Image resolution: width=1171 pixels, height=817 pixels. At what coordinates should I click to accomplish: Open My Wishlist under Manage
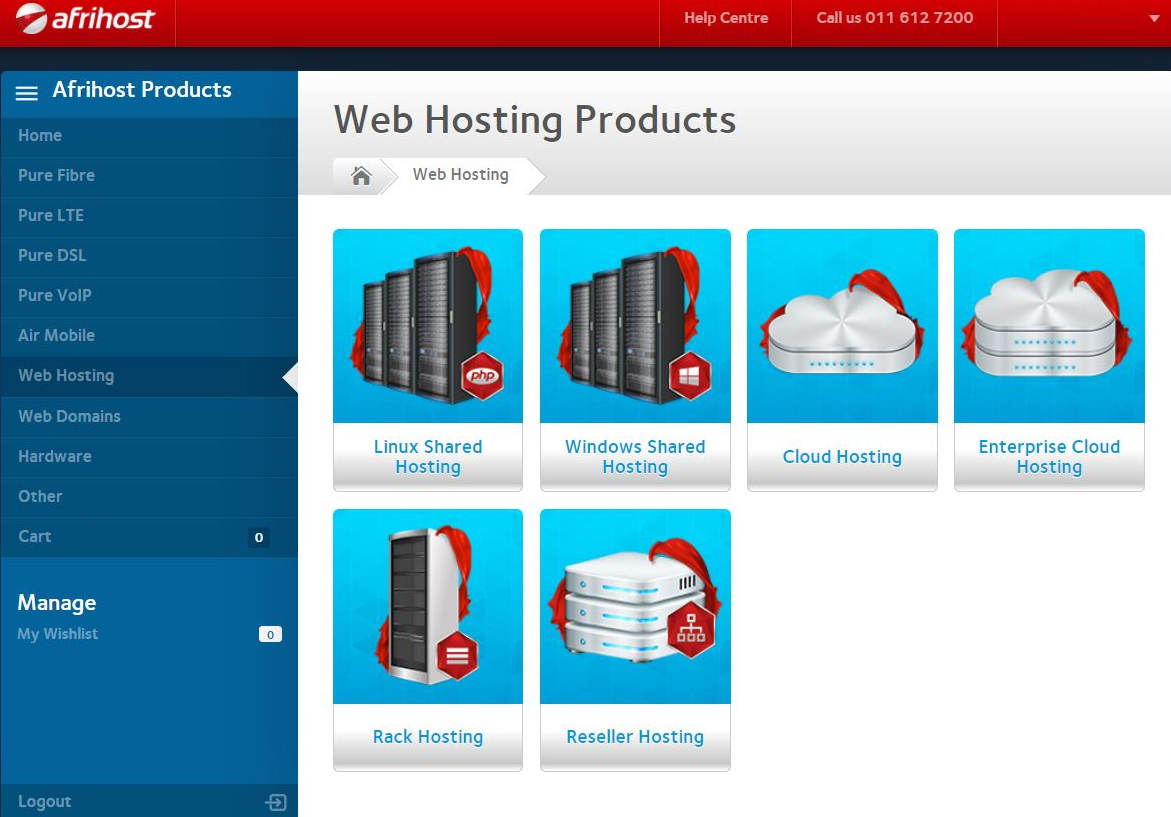click(58, 634)
